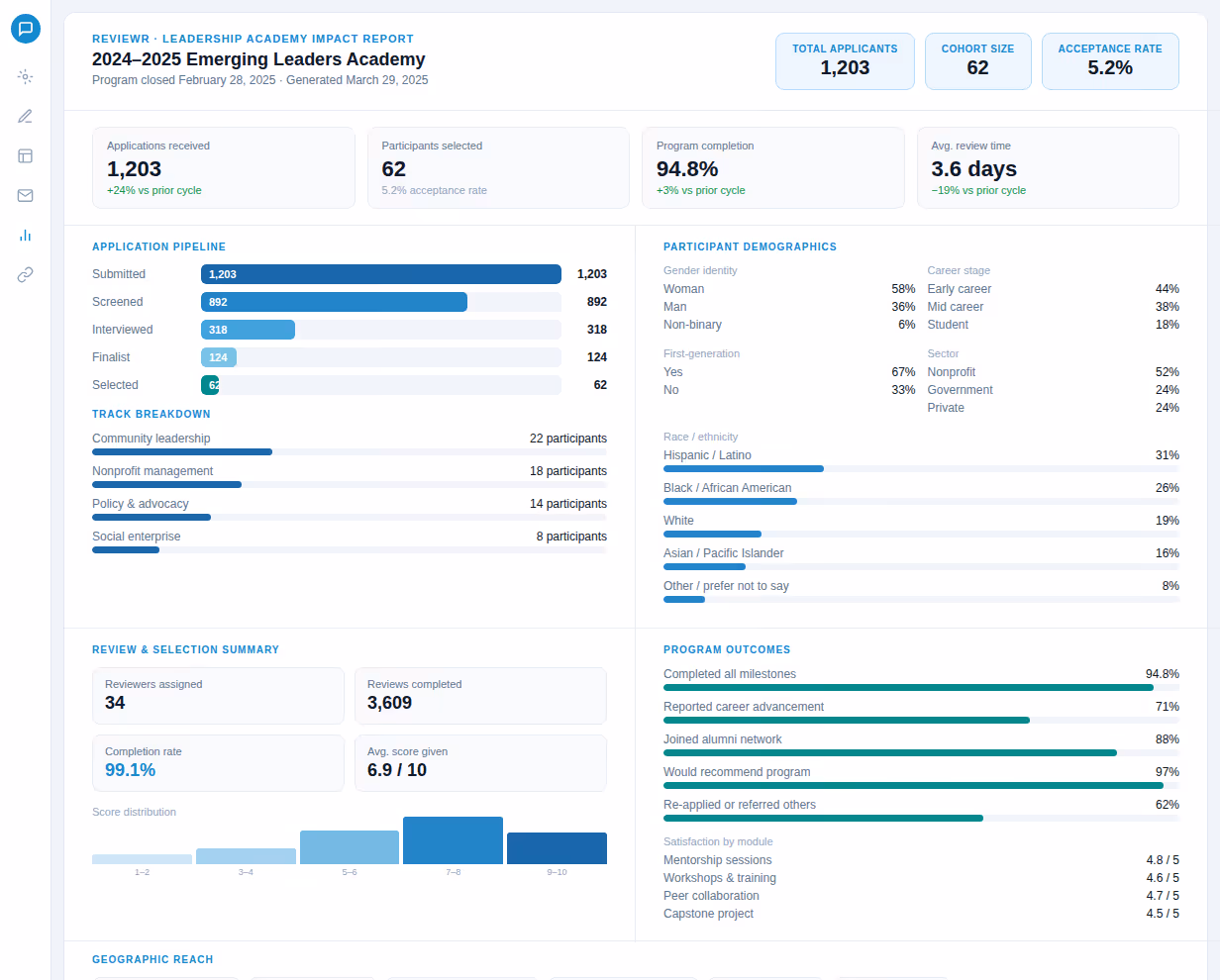Open the chat bubble logo icon
The image size is (1220, 980).
point(26,29)
